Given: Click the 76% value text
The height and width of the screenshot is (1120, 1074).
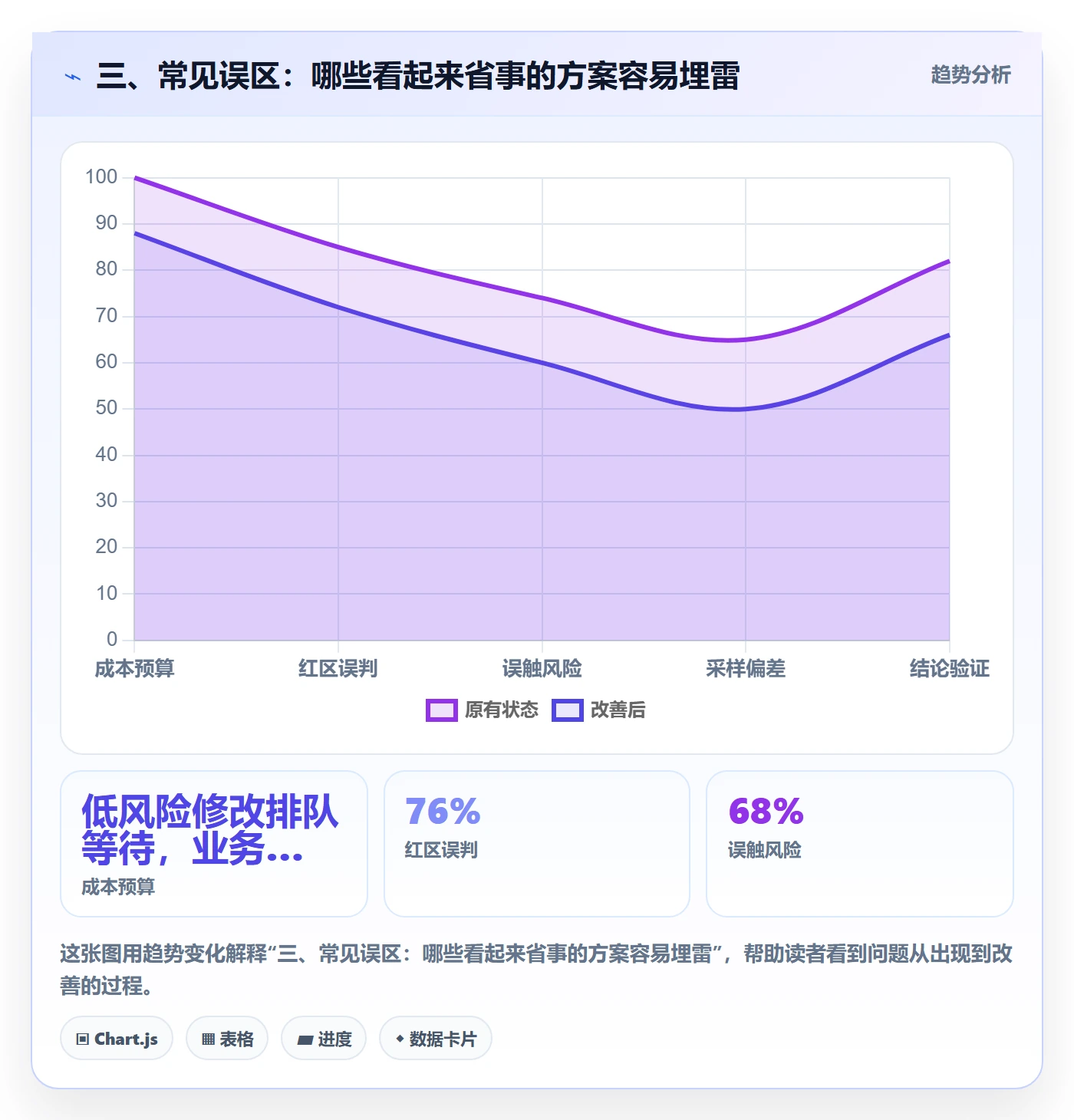Looking at the screenshot, I should coord(443,812).
